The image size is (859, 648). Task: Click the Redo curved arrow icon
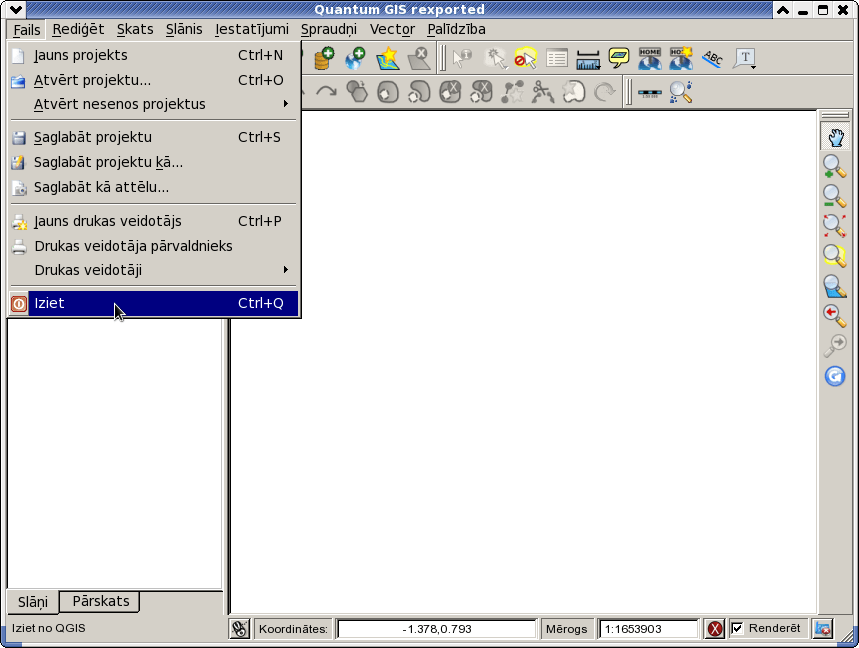pos(327,91)
